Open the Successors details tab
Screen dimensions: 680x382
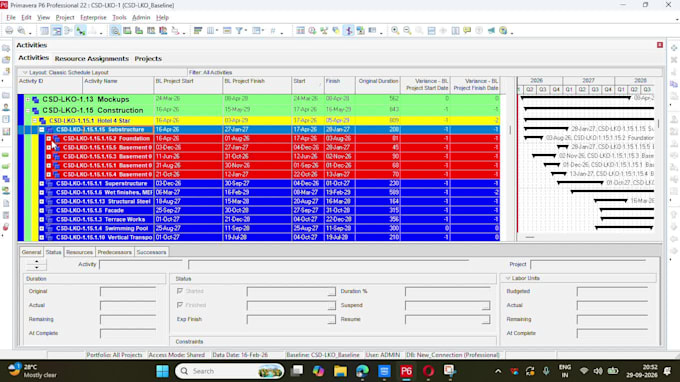point(151,252)
